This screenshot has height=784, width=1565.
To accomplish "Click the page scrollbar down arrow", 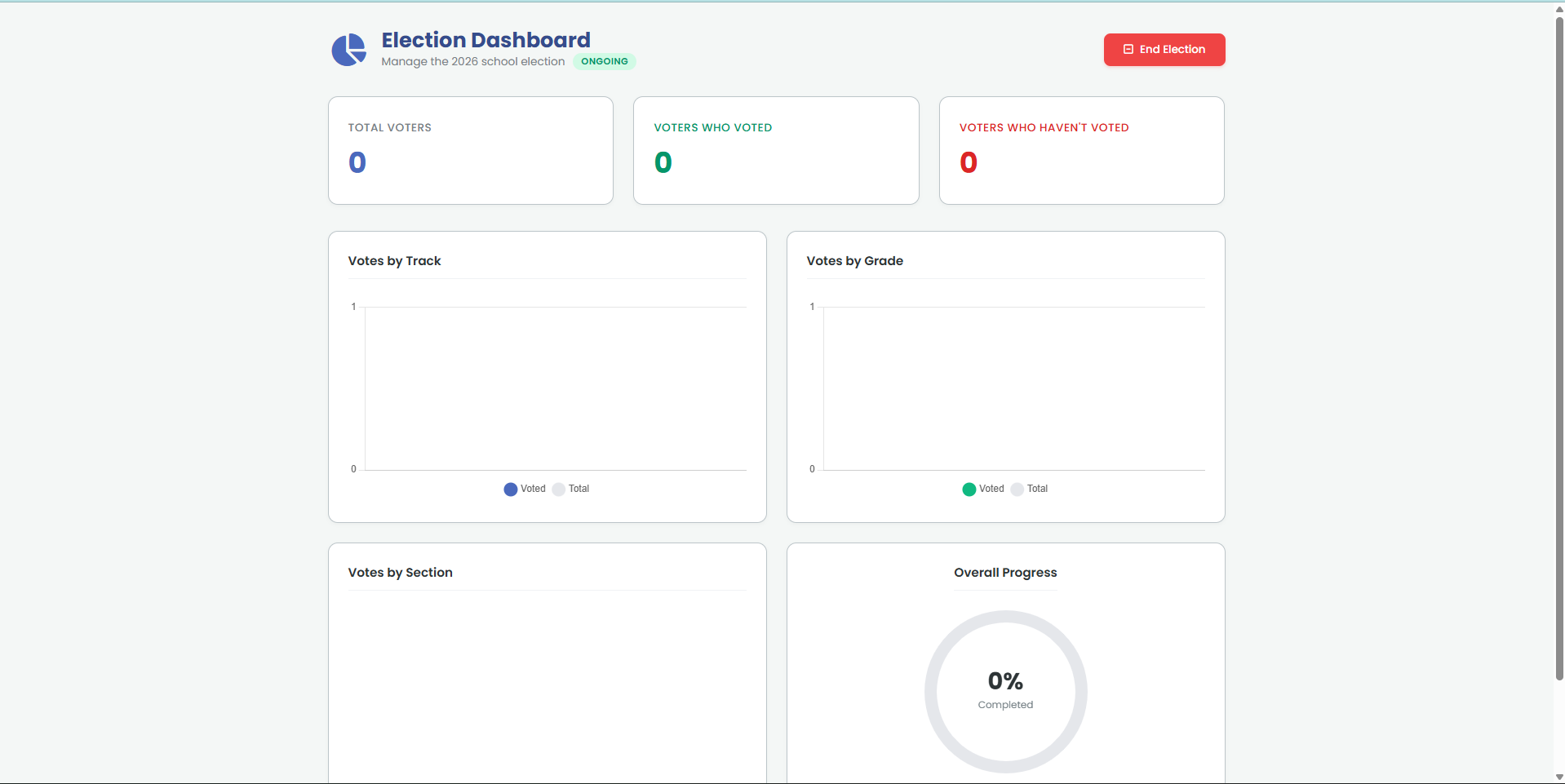I will tap(1559, 777).
